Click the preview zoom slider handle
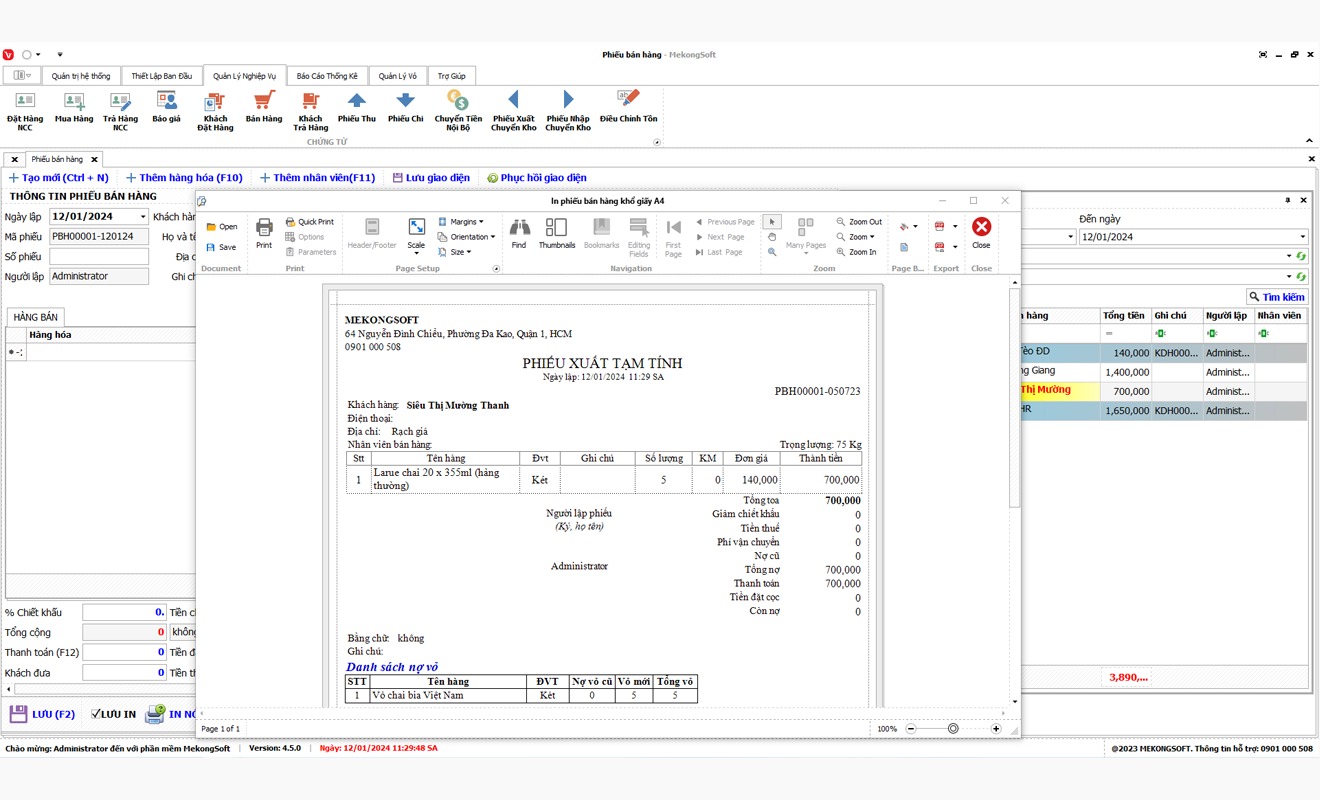Screen dimensions: 1320x800 (952, 729)
